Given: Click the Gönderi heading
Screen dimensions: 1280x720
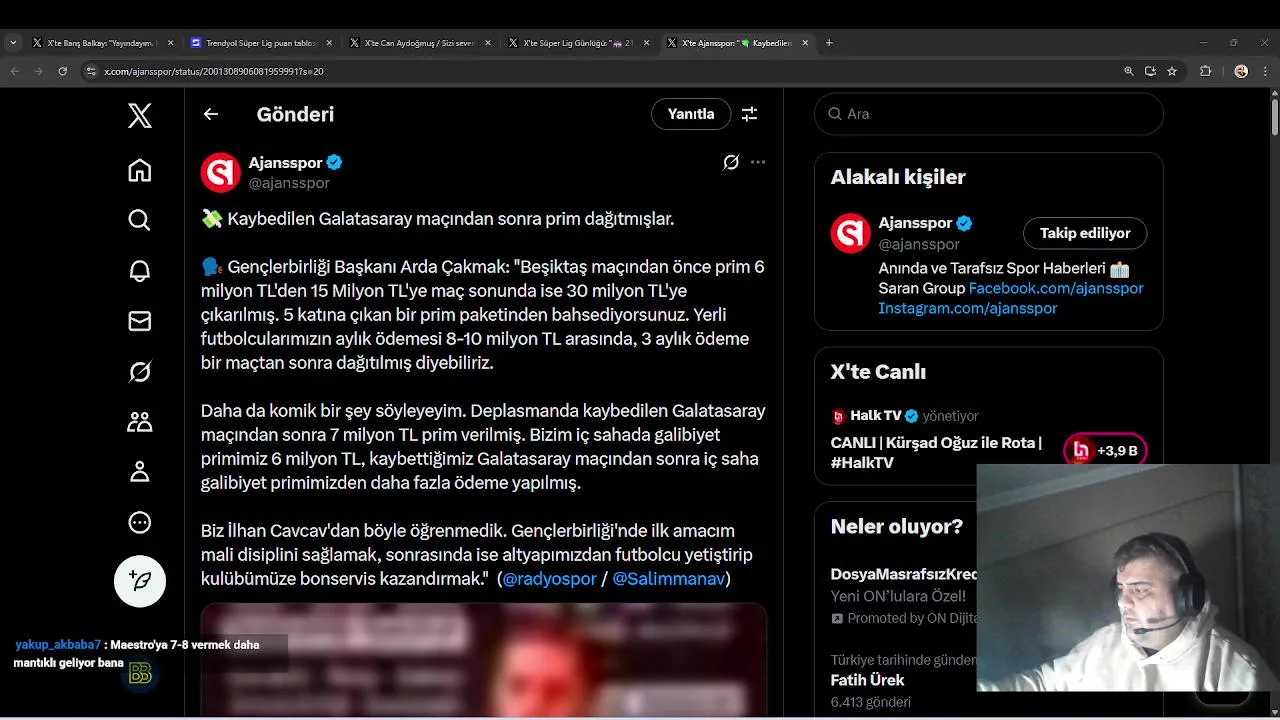Looking at the screenshot, I should tap(295, 114).
